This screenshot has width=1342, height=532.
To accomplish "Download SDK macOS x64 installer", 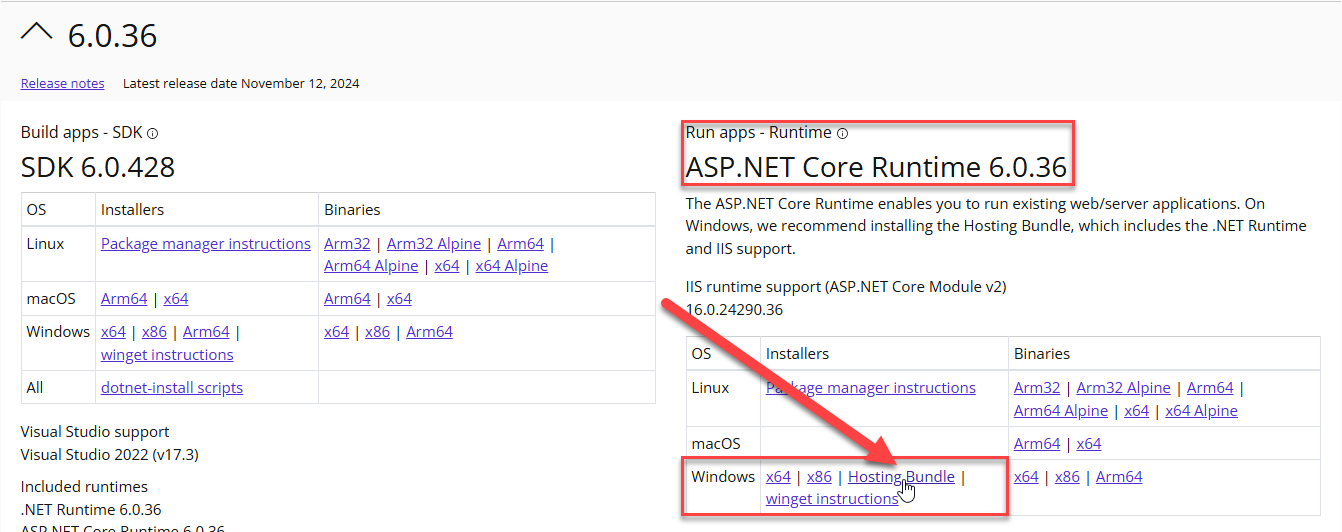I will point(176,299).
